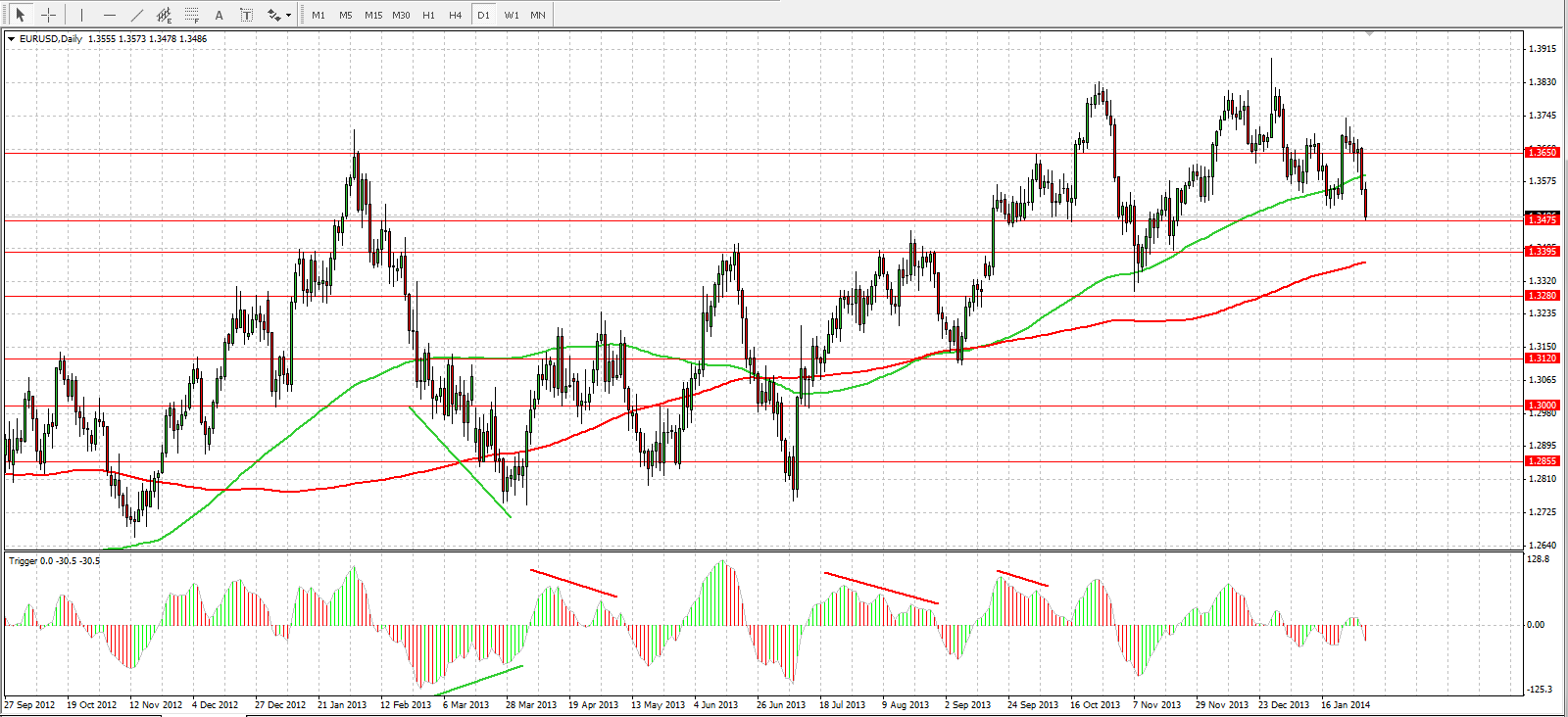Click the chart shift marker triangle
Screen dimensions: 1568x717
point(1369,33)
